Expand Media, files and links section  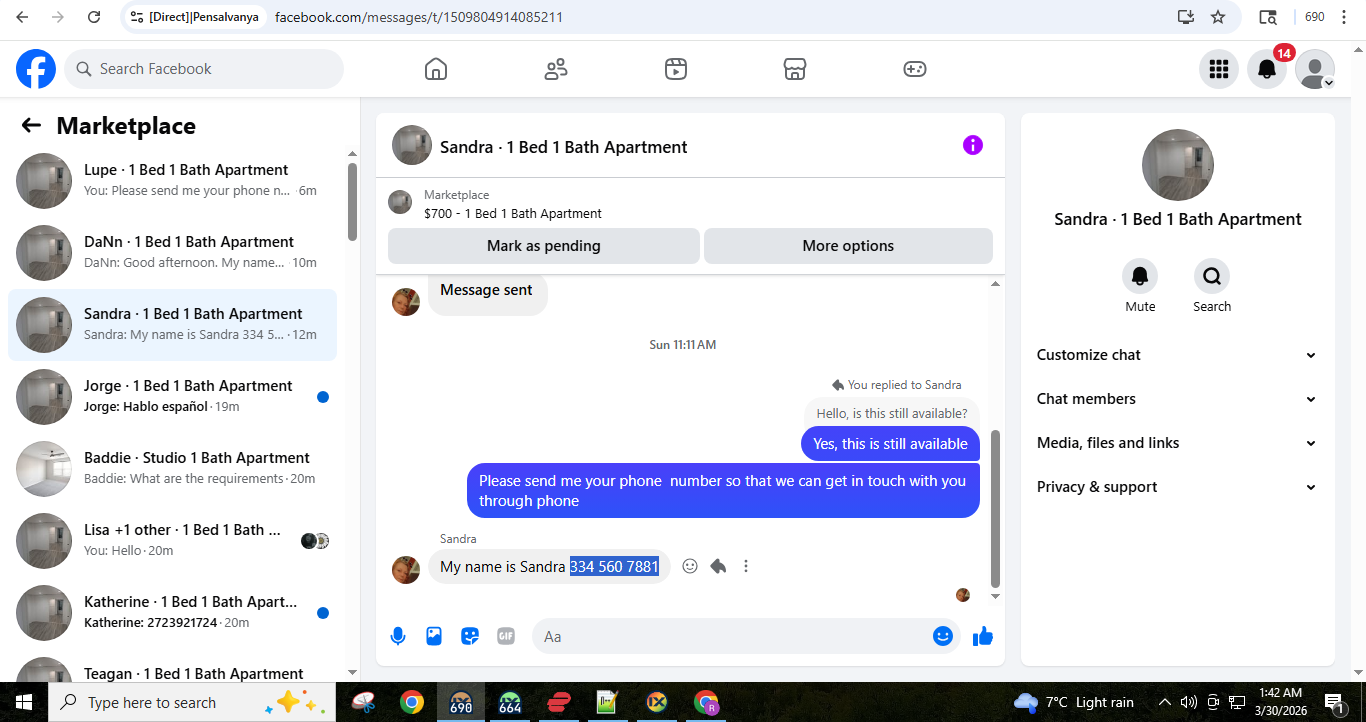[x=1177, y=443]
